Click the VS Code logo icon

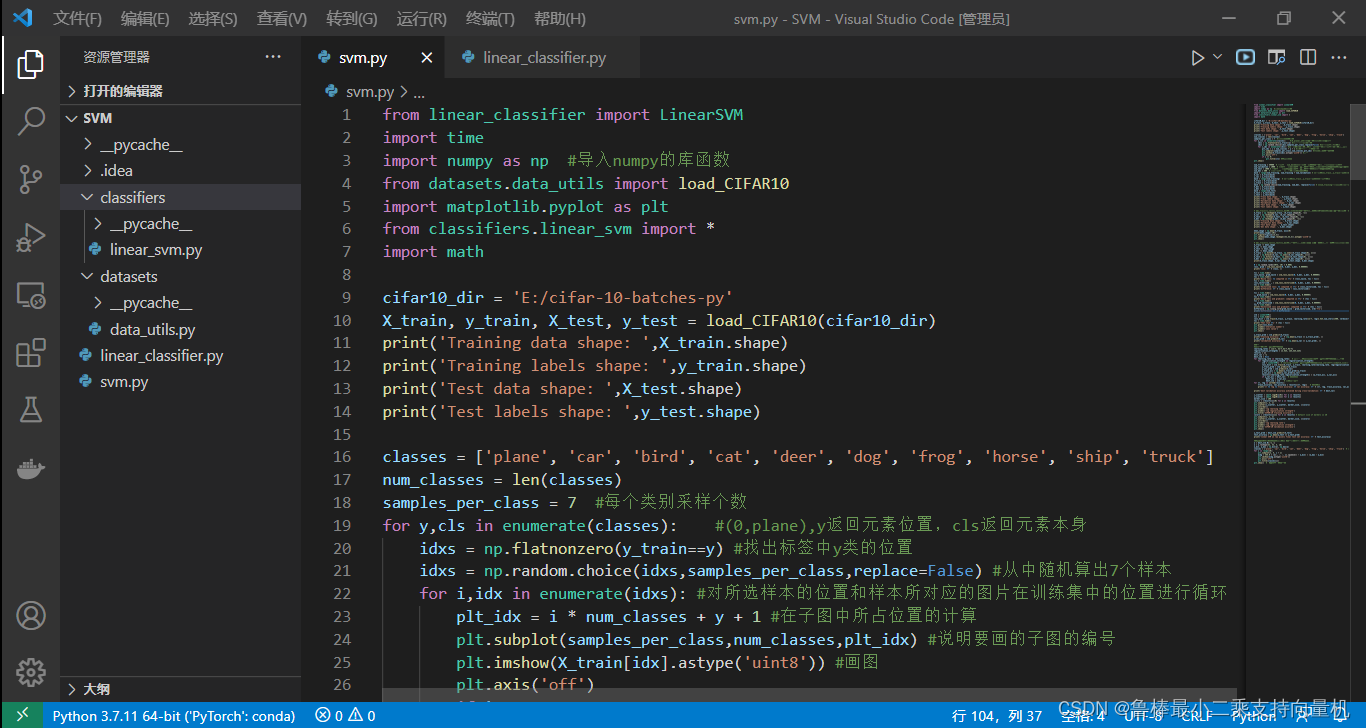tap(22, 18)
